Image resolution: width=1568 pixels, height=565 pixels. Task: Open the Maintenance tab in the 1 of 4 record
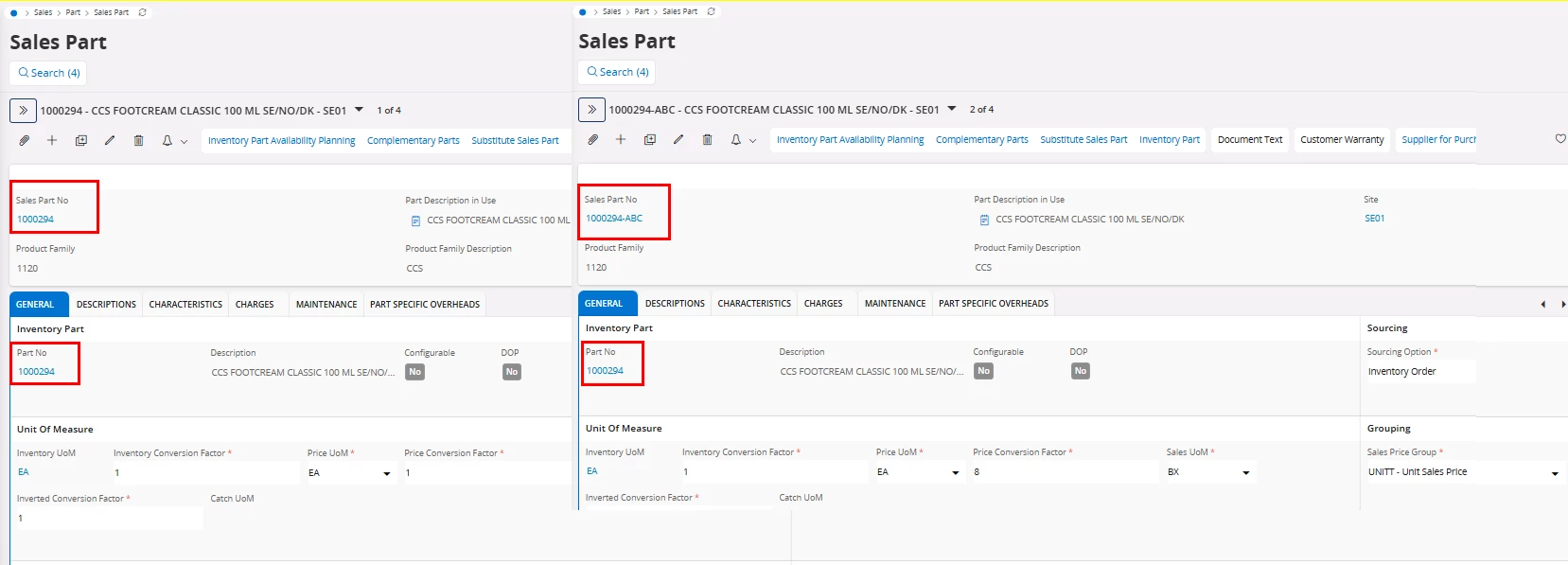(326, 305)
